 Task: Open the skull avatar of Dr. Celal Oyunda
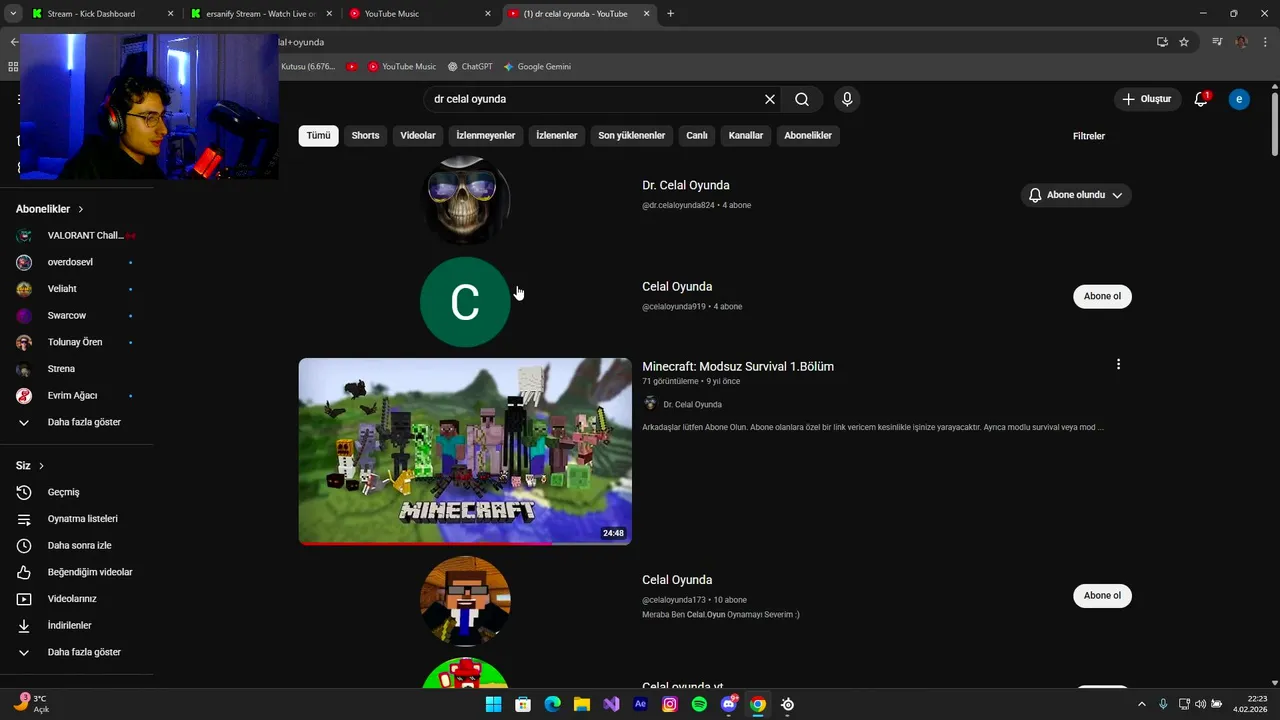click(465, 200)
